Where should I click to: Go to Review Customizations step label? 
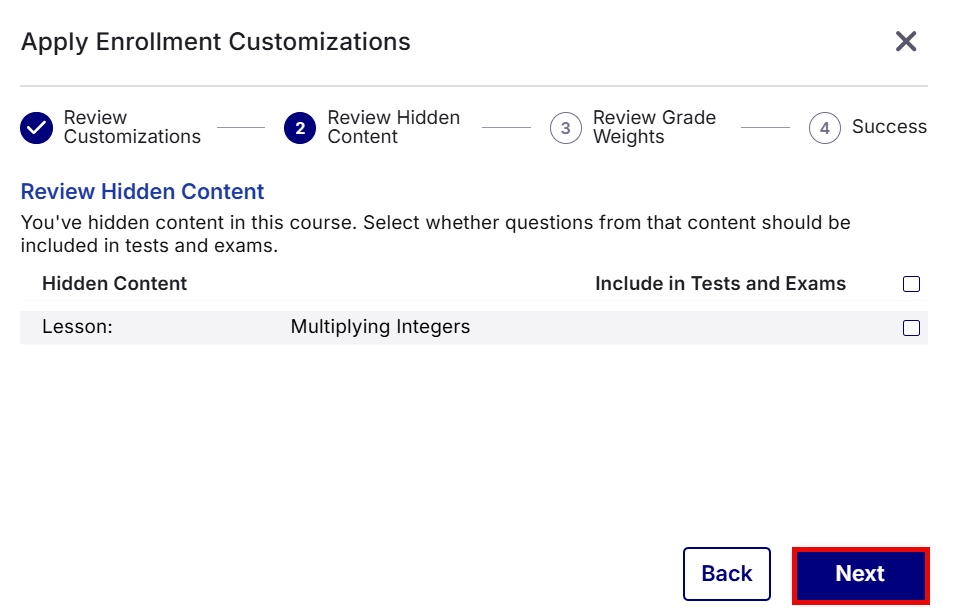point(132,127)
